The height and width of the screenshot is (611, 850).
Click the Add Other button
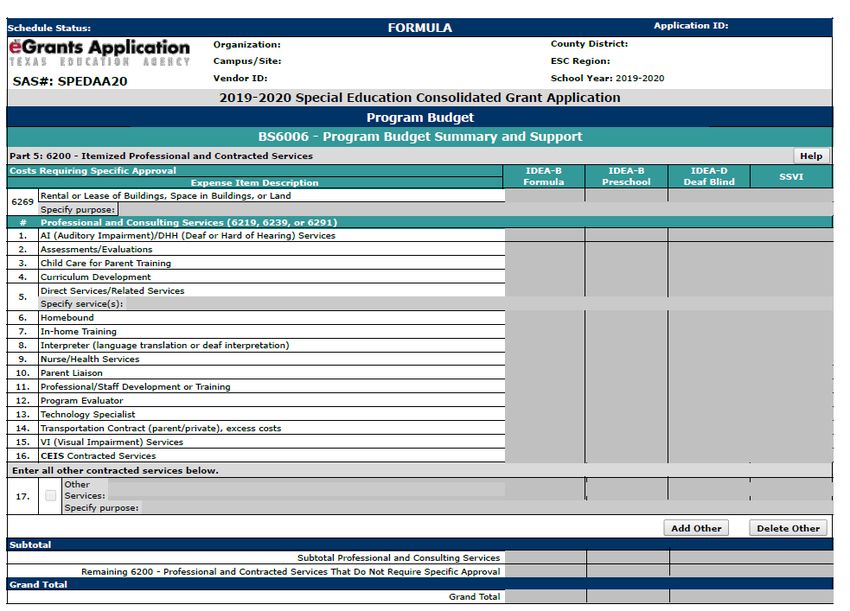696,528
